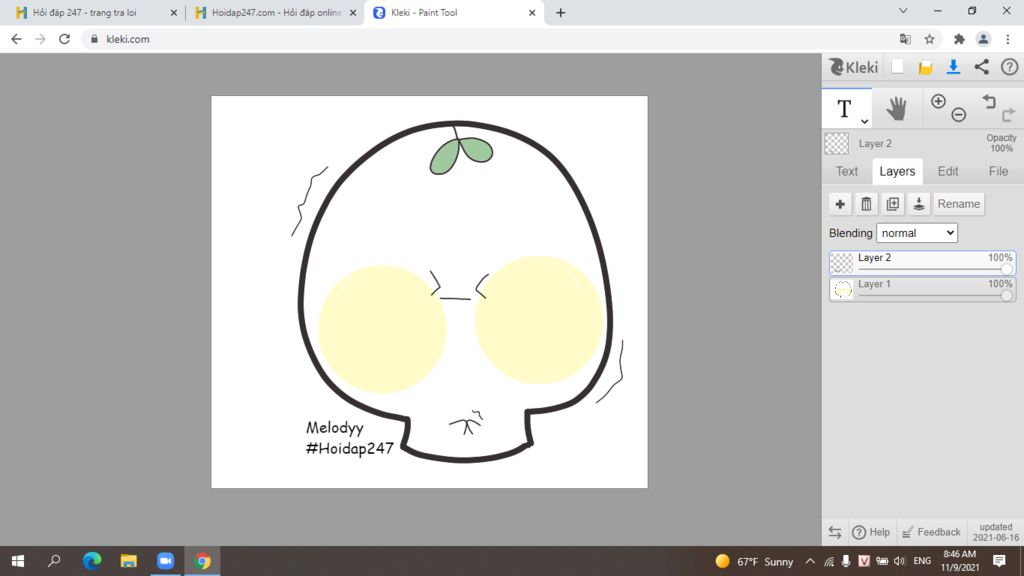Select Layer 1 in the layer list
Image resolution: width=1024 pixels, height=576 pixels.
tap(923, 289)
